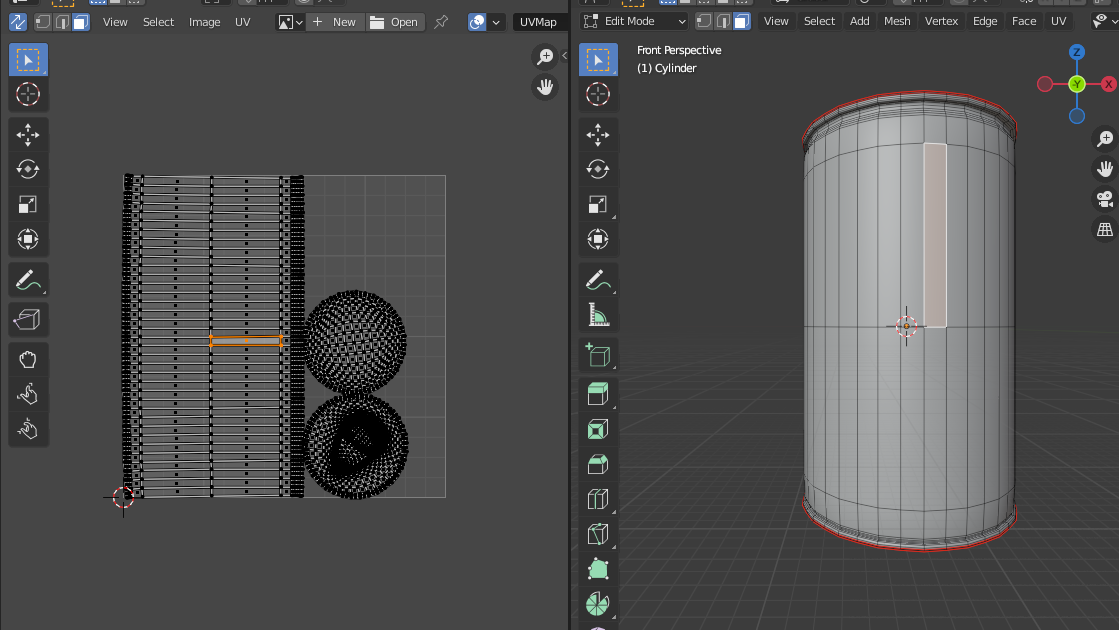Image resolution: width=1119 pixels, height=630 pixels.
Task: Select the Measure tool in 3D viewport
Action: [598, 317]
